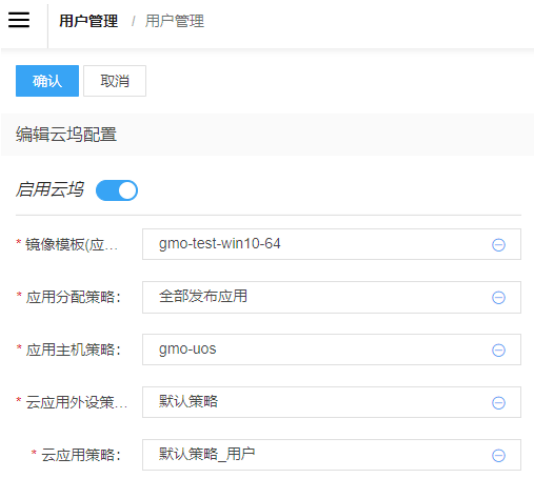The width and height of the screenshot is (557, 497).
Task: Click the truncated 云应用外设策… label
Action: click(76, 403)
